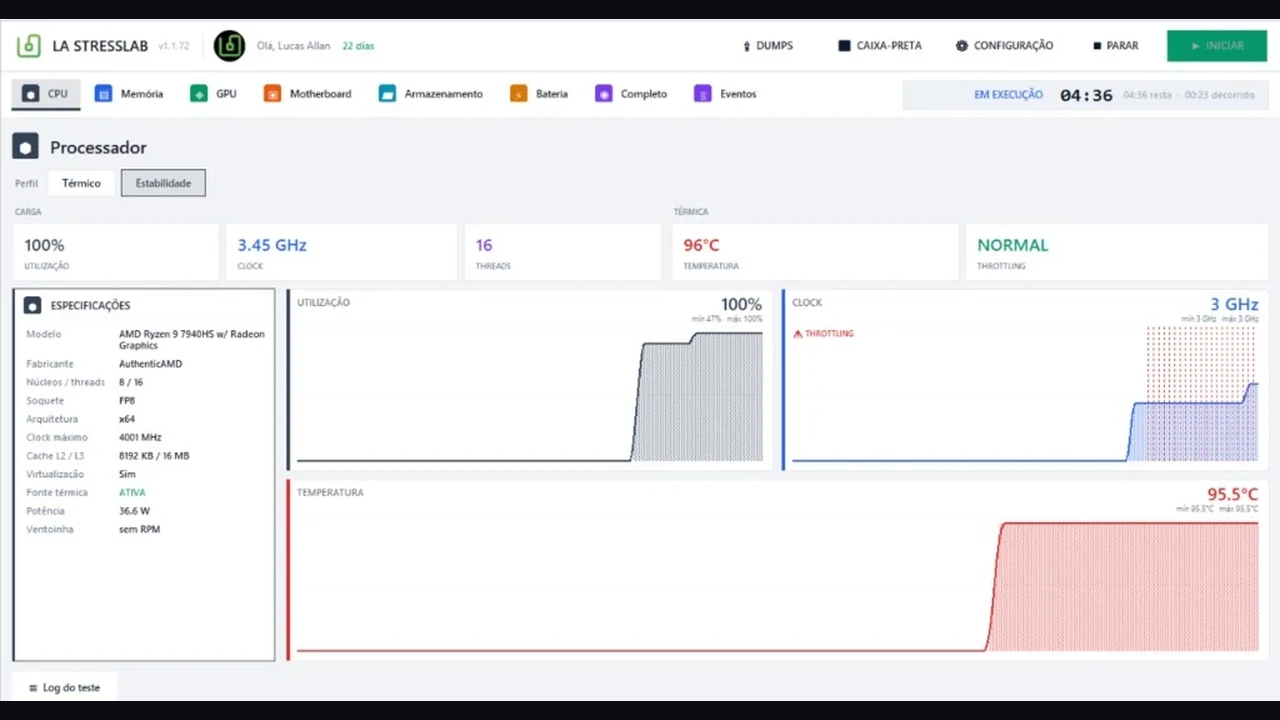Click the 8 / 16 cores value

pos(131,382)
